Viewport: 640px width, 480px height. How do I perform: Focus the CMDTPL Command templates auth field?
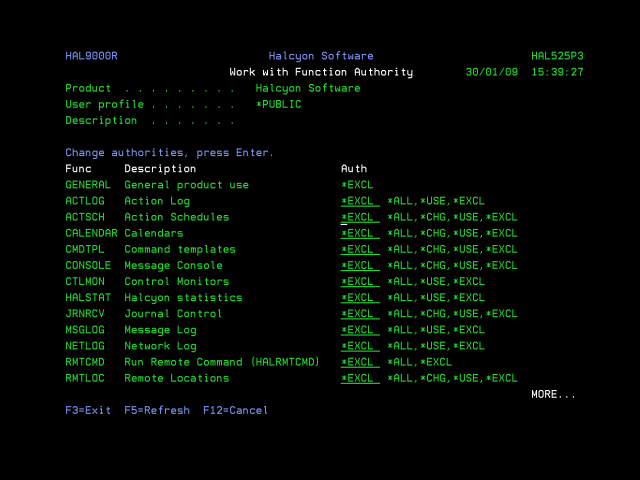(360, 249)
